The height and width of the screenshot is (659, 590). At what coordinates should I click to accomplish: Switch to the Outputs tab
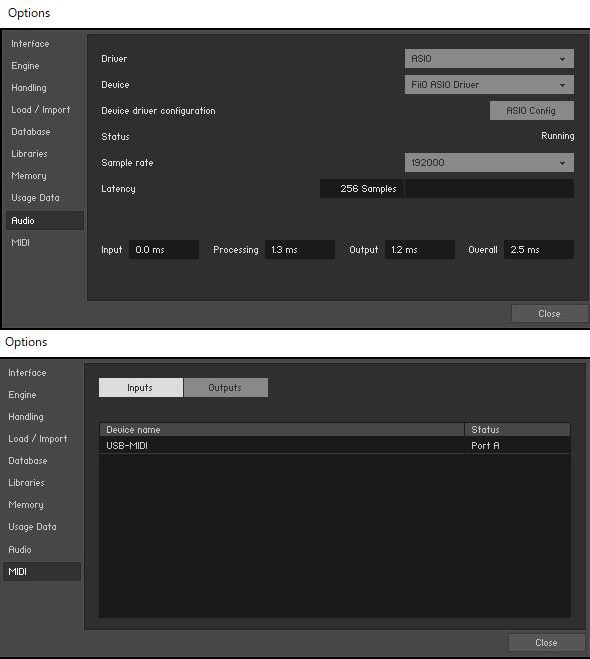point(226,387)
